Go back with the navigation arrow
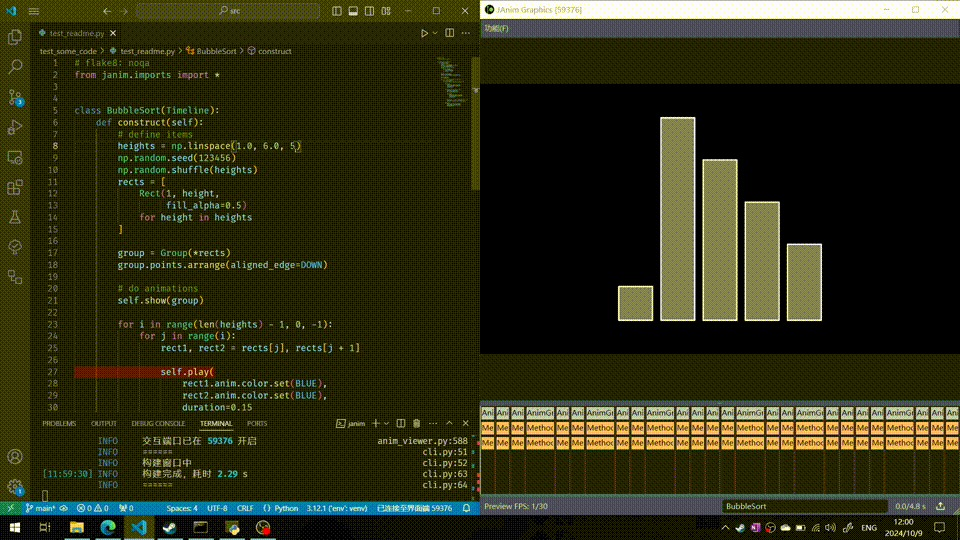The width and height of the screenshot is (960, 540). [107, 11]
